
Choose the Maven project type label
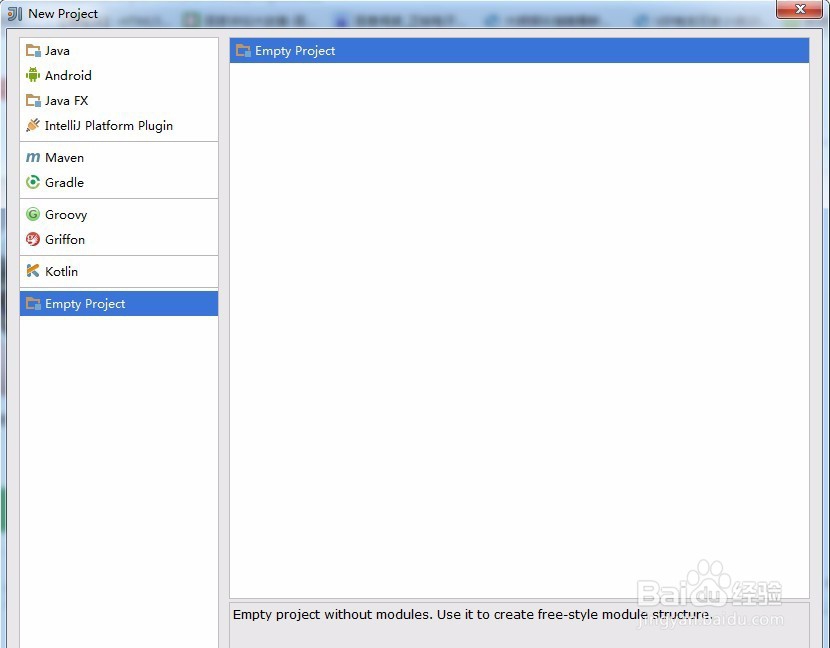tap(65, 158)
